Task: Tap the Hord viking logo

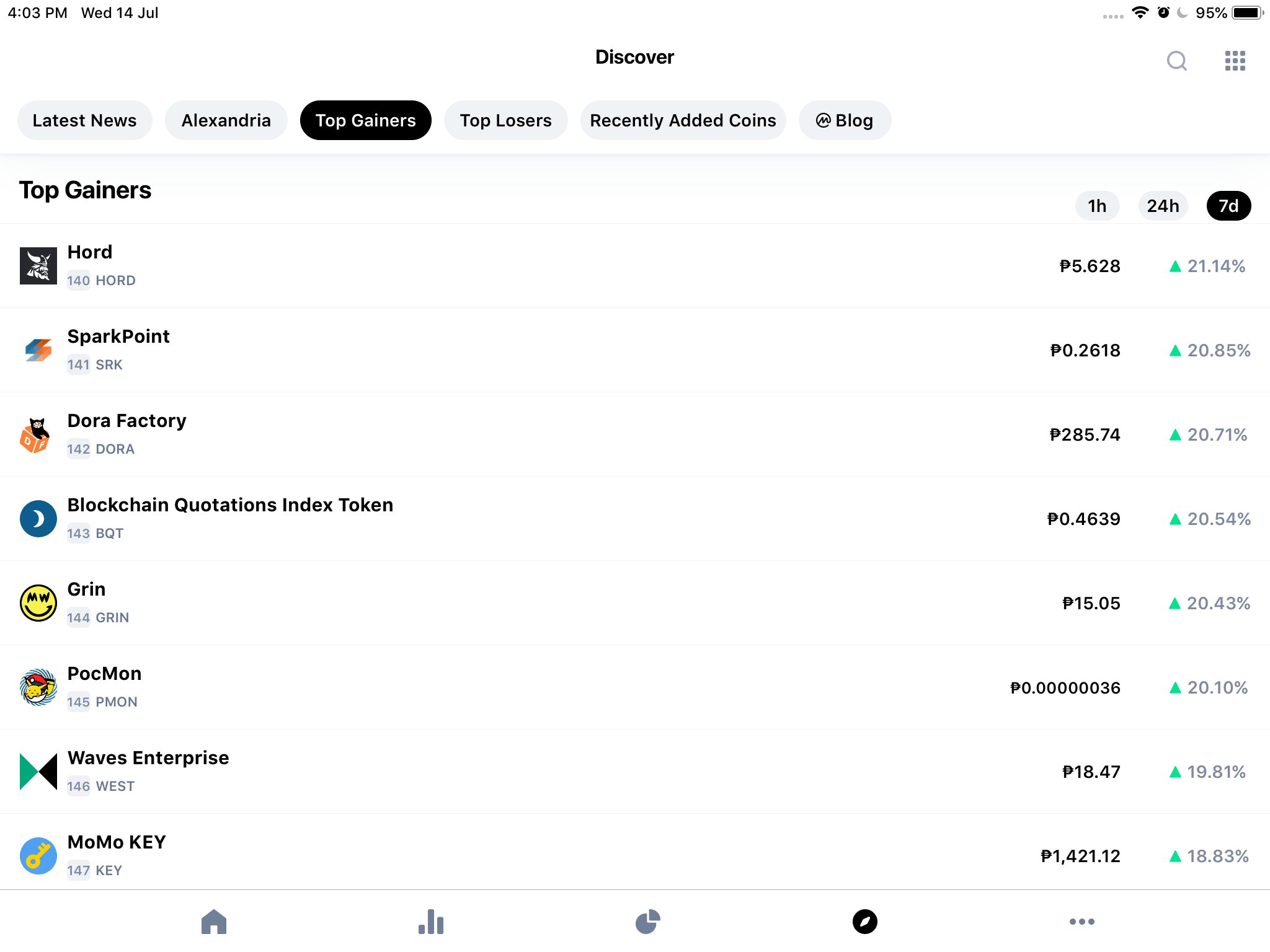Action: [x=38, y=266]
